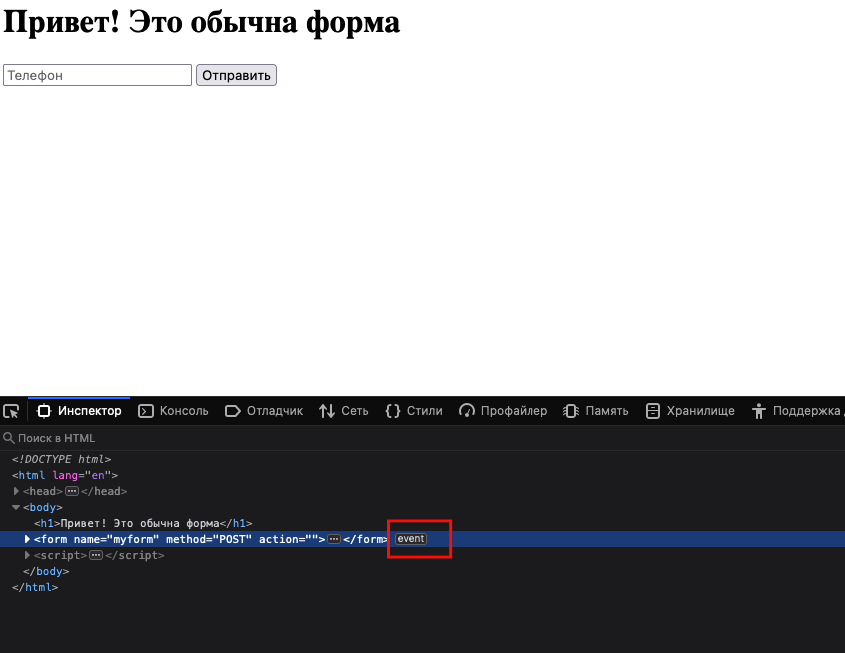Click the Телефон input field

pyautogui.click(x=98, y=75)
